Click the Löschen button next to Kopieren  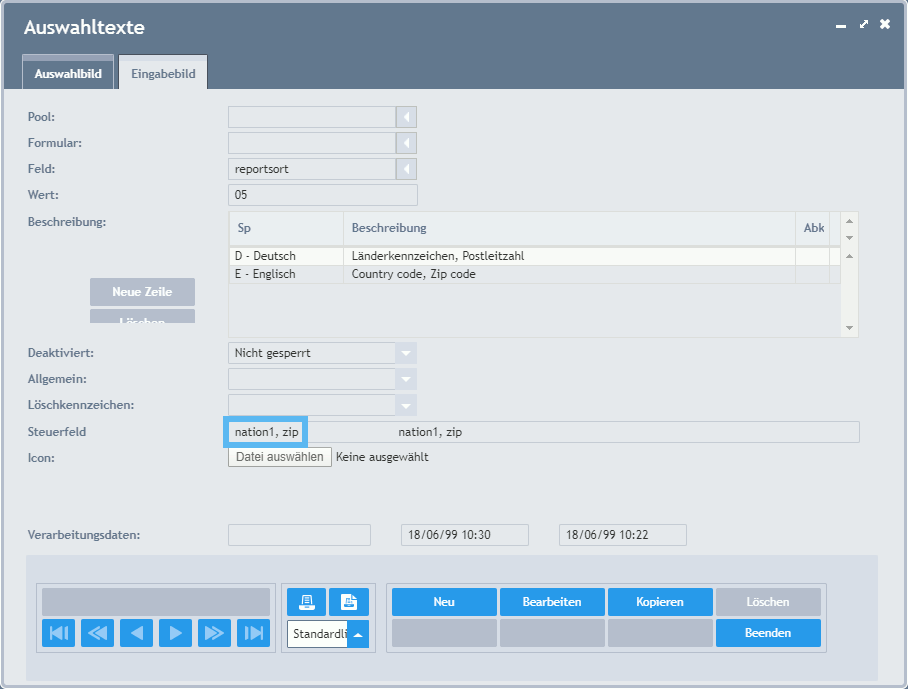coord(768,602)
